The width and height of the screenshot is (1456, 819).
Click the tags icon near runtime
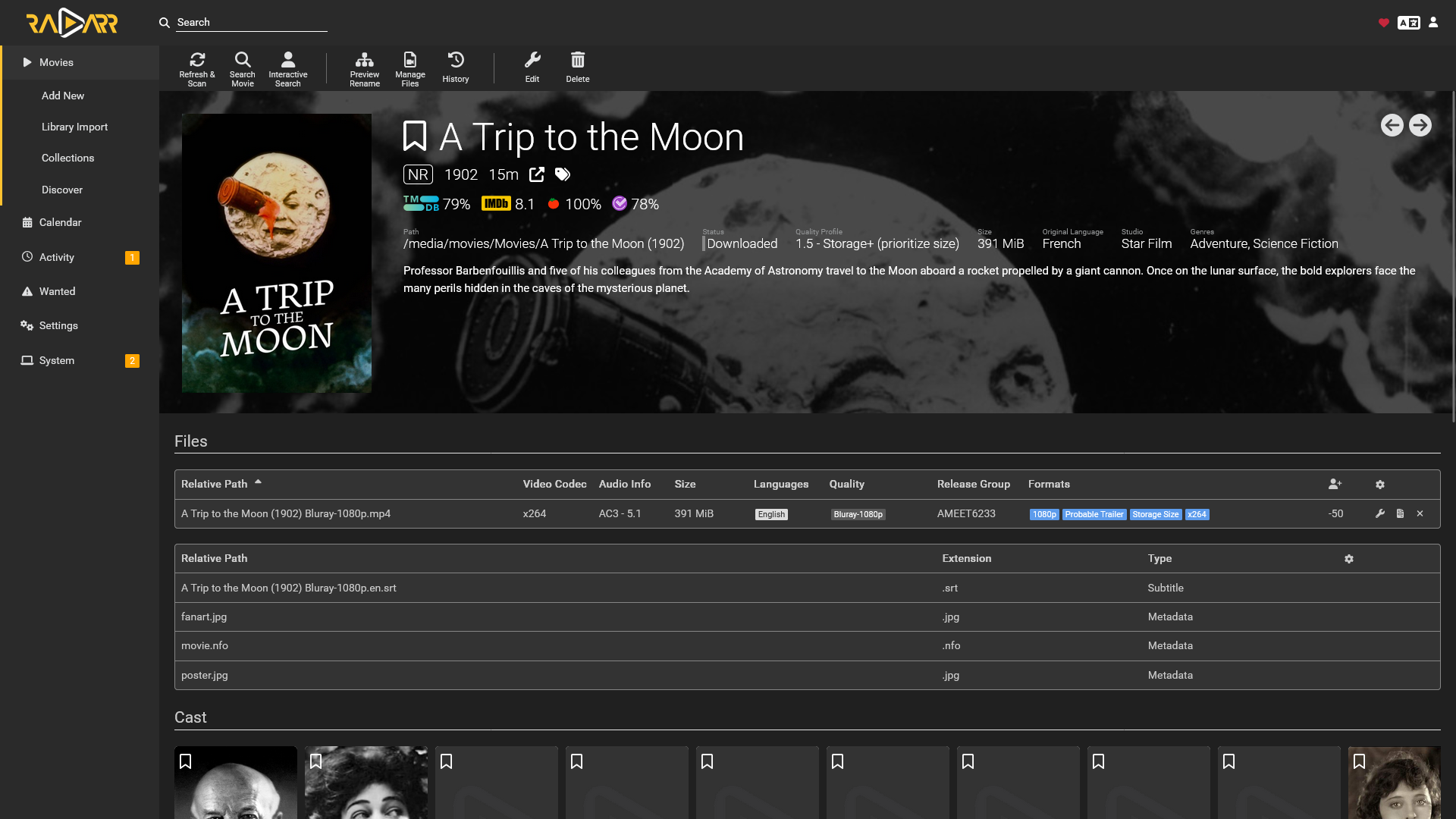click(563, 174)
